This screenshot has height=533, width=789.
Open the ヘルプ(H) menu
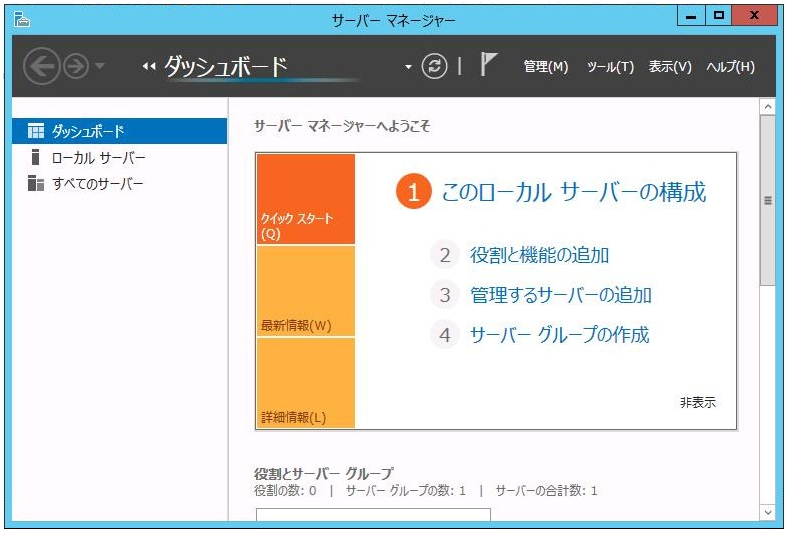(730, 67)
